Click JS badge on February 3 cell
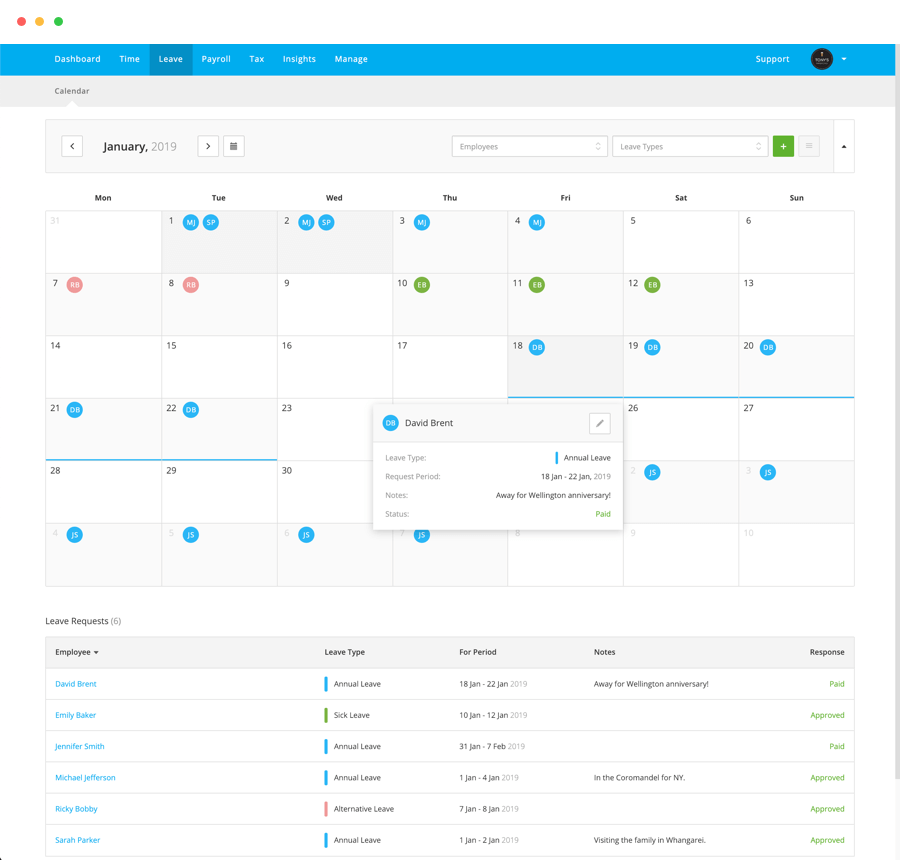The width and height of the screenshot is (900, 860). click(767, 472)
